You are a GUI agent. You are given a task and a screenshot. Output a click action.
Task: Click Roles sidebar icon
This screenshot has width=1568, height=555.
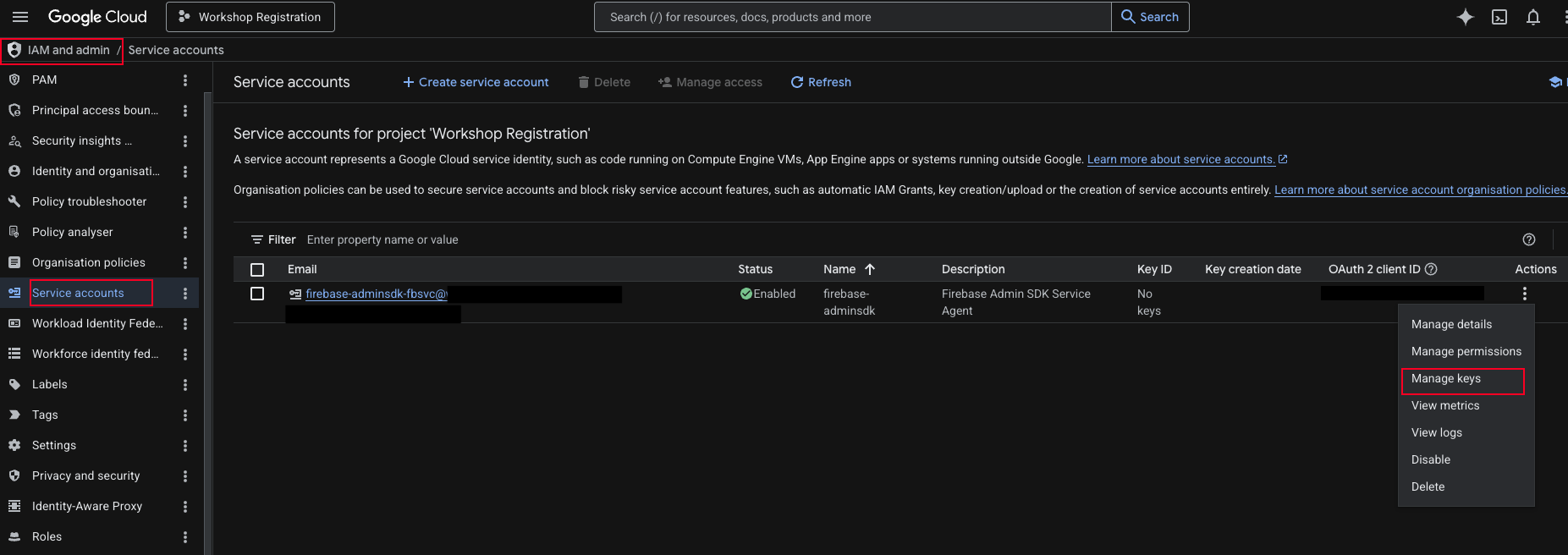point(14,536)
